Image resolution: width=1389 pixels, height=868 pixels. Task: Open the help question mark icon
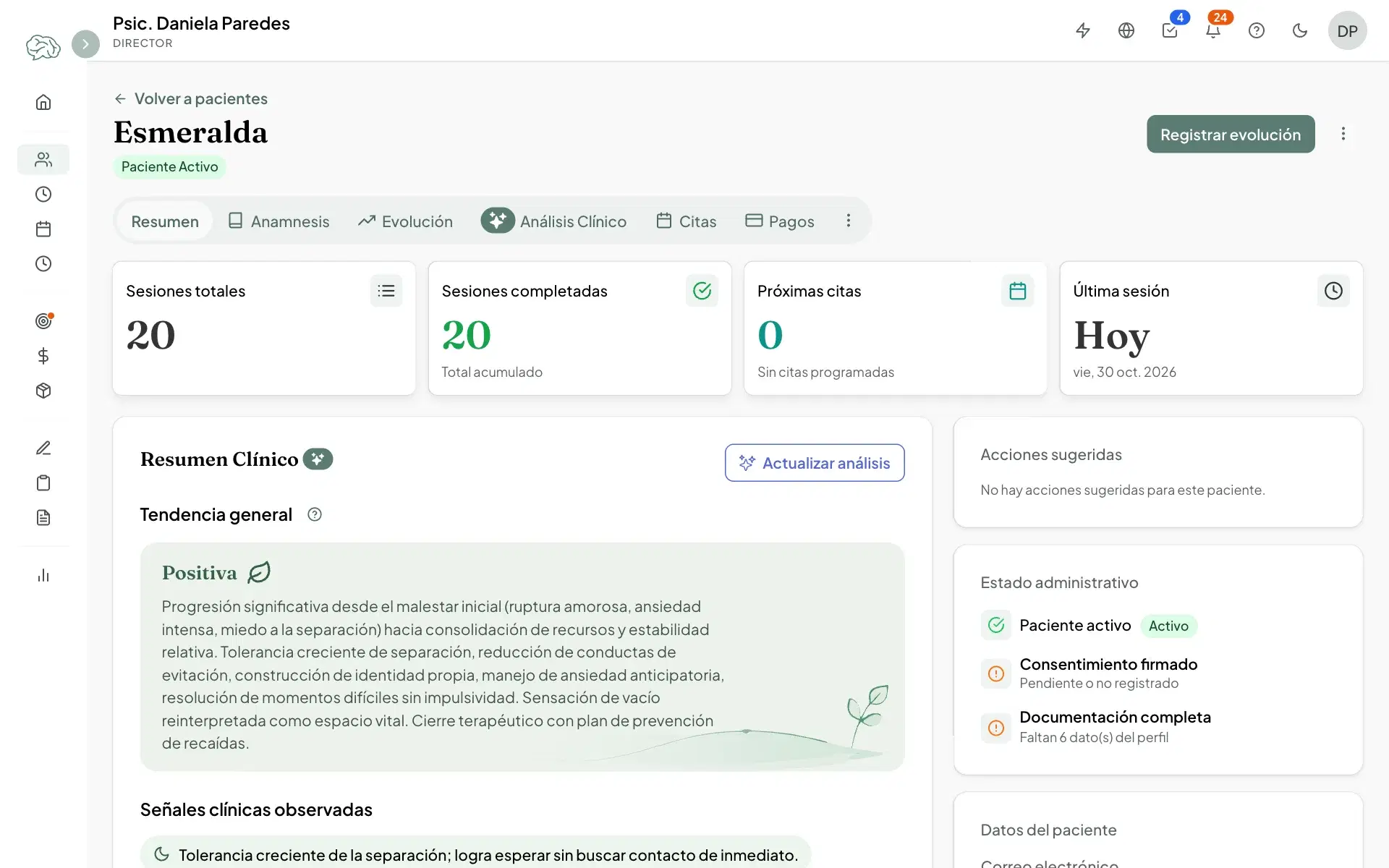pos(1257,30)
